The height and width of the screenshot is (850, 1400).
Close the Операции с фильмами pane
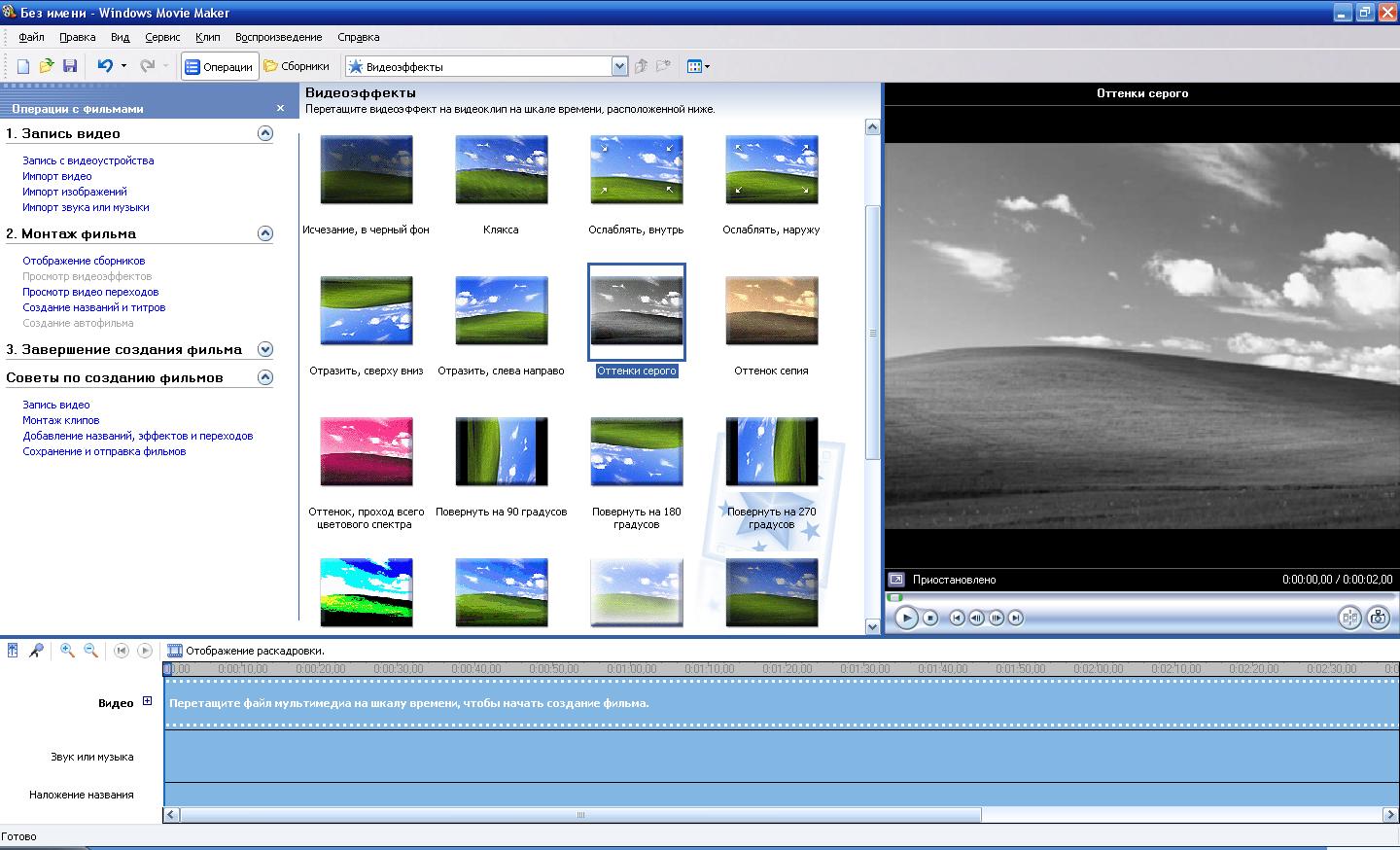[x=281, y=108]
